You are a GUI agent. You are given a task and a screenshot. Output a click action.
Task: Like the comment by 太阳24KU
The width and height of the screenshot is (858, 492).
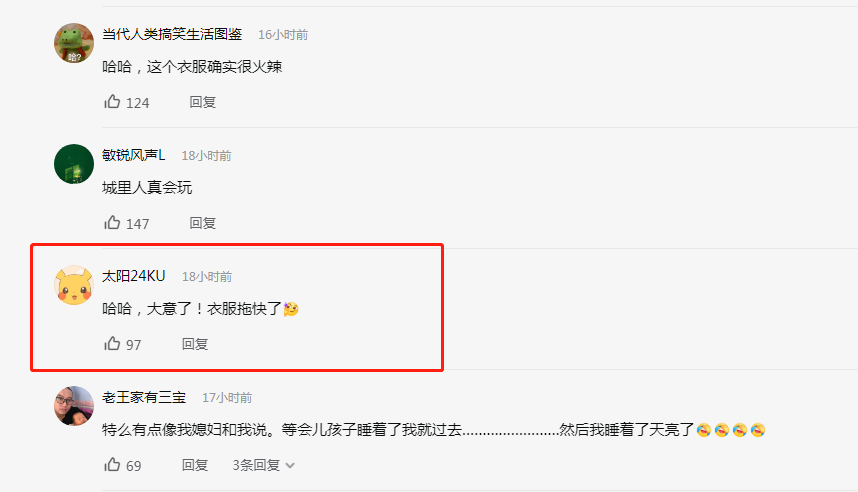(x=112, y=344)
